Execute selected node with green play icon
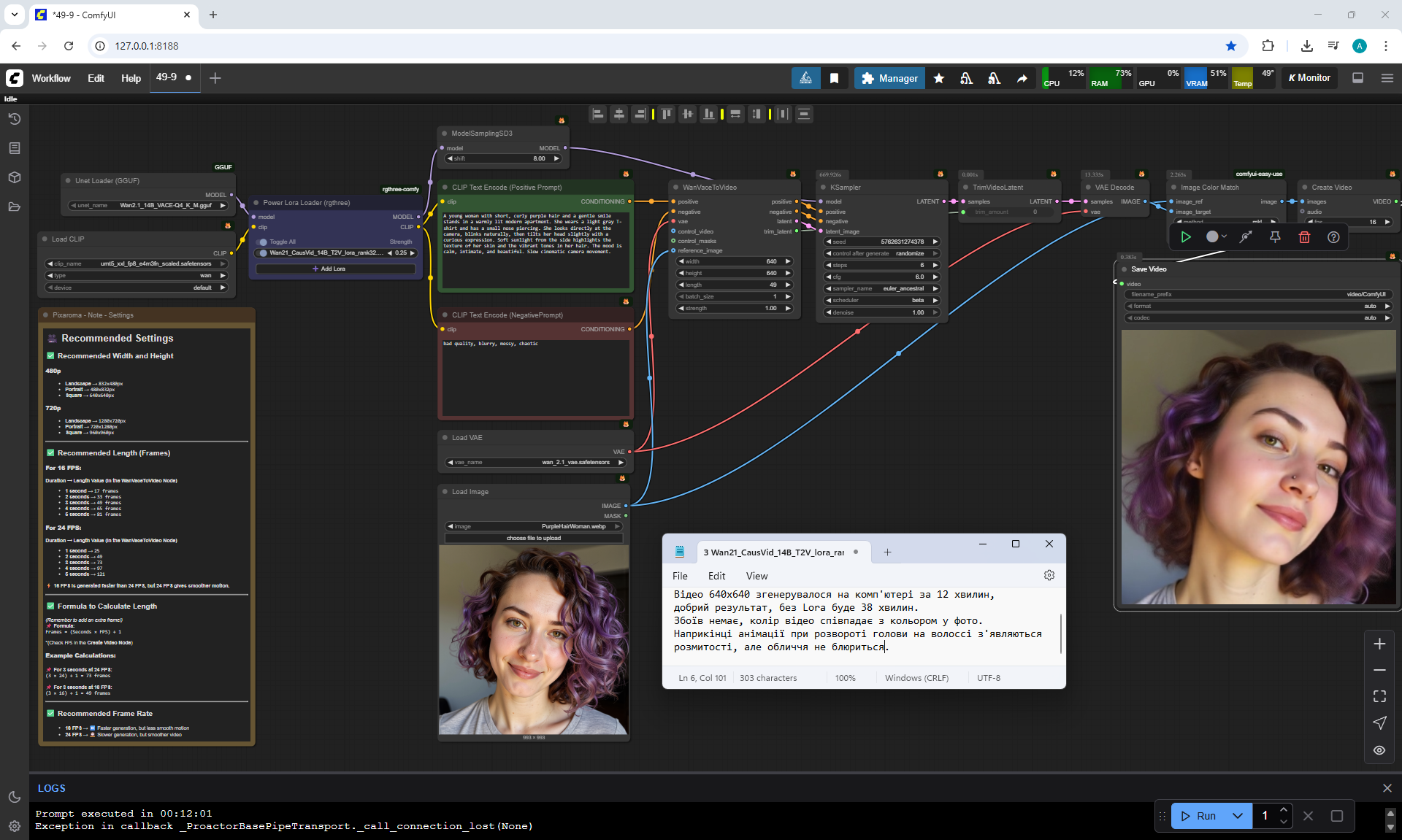This screenshot has width=1402, height=840. tap(1186, 237)
